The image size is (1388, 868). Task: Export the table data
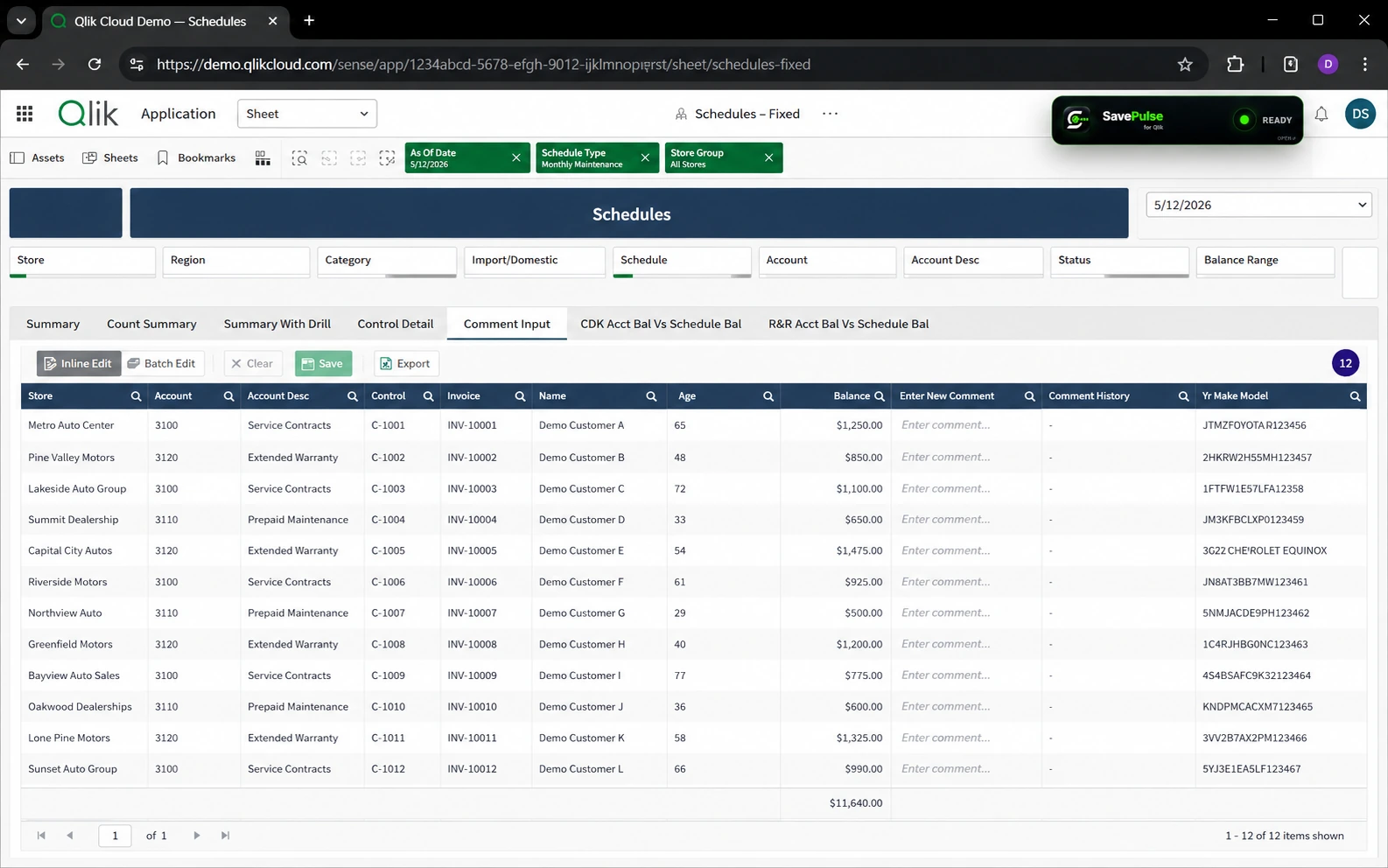[x=406, y=364]
